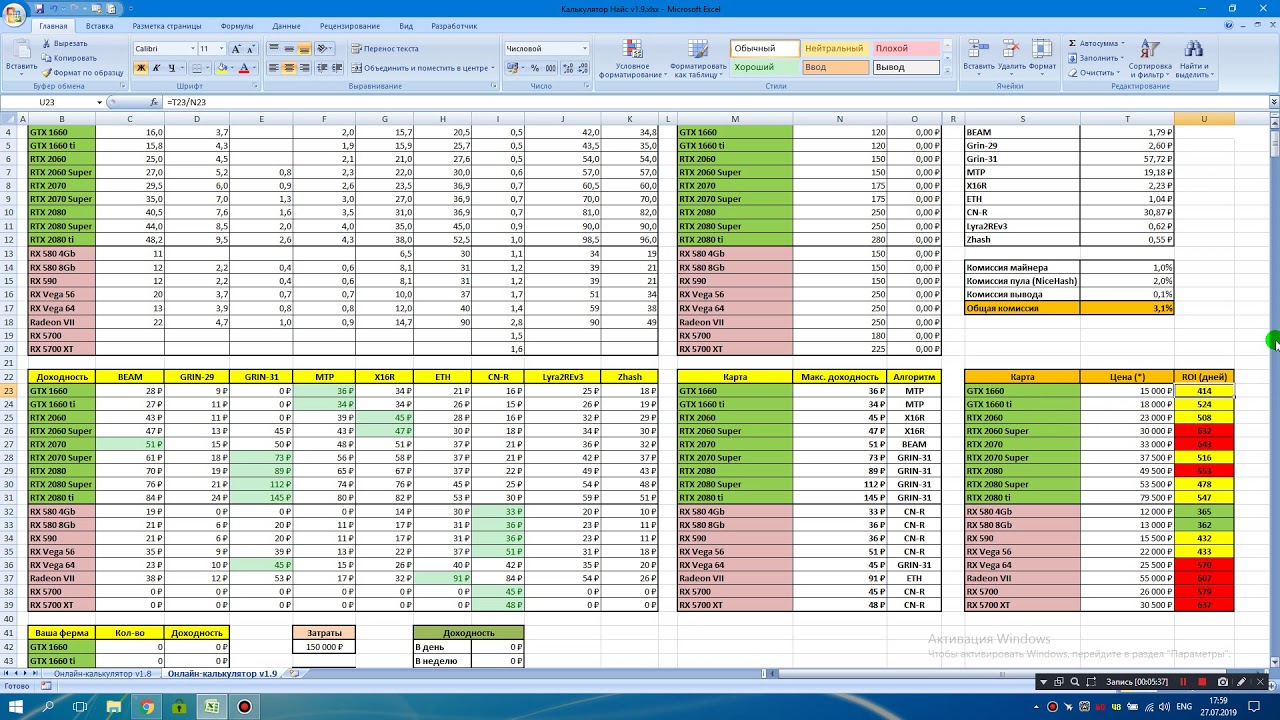Undo the last action
Screen dimensions: 1280x720
point(53,8)
